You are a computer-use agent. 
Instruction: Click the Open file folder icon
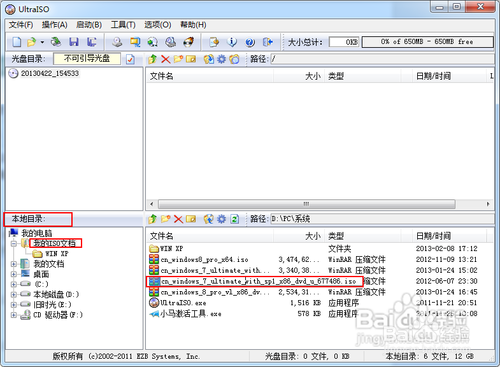[x=31, y=42]
